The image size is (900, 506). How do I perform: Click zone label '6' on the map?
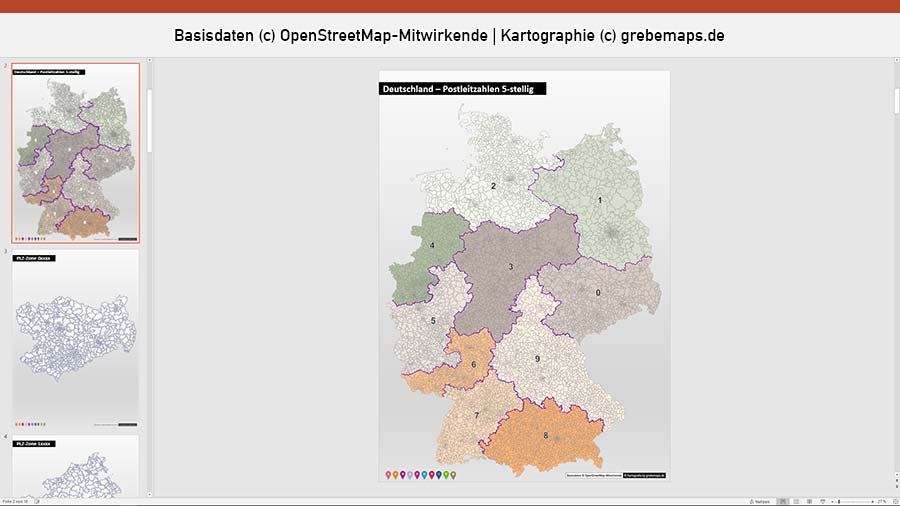click(x=474, y=364)
